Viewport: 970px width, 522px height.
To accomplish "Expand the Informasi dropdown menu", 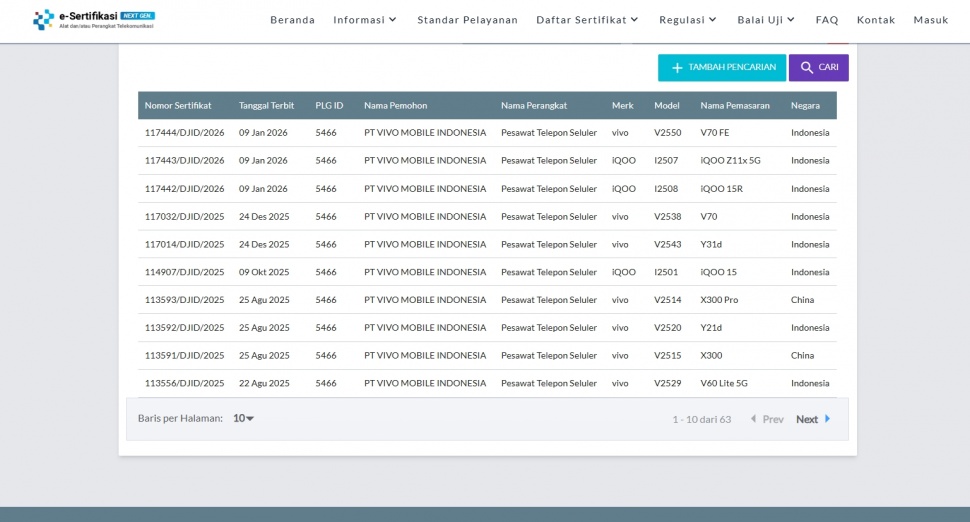I will tap(365, 20).
